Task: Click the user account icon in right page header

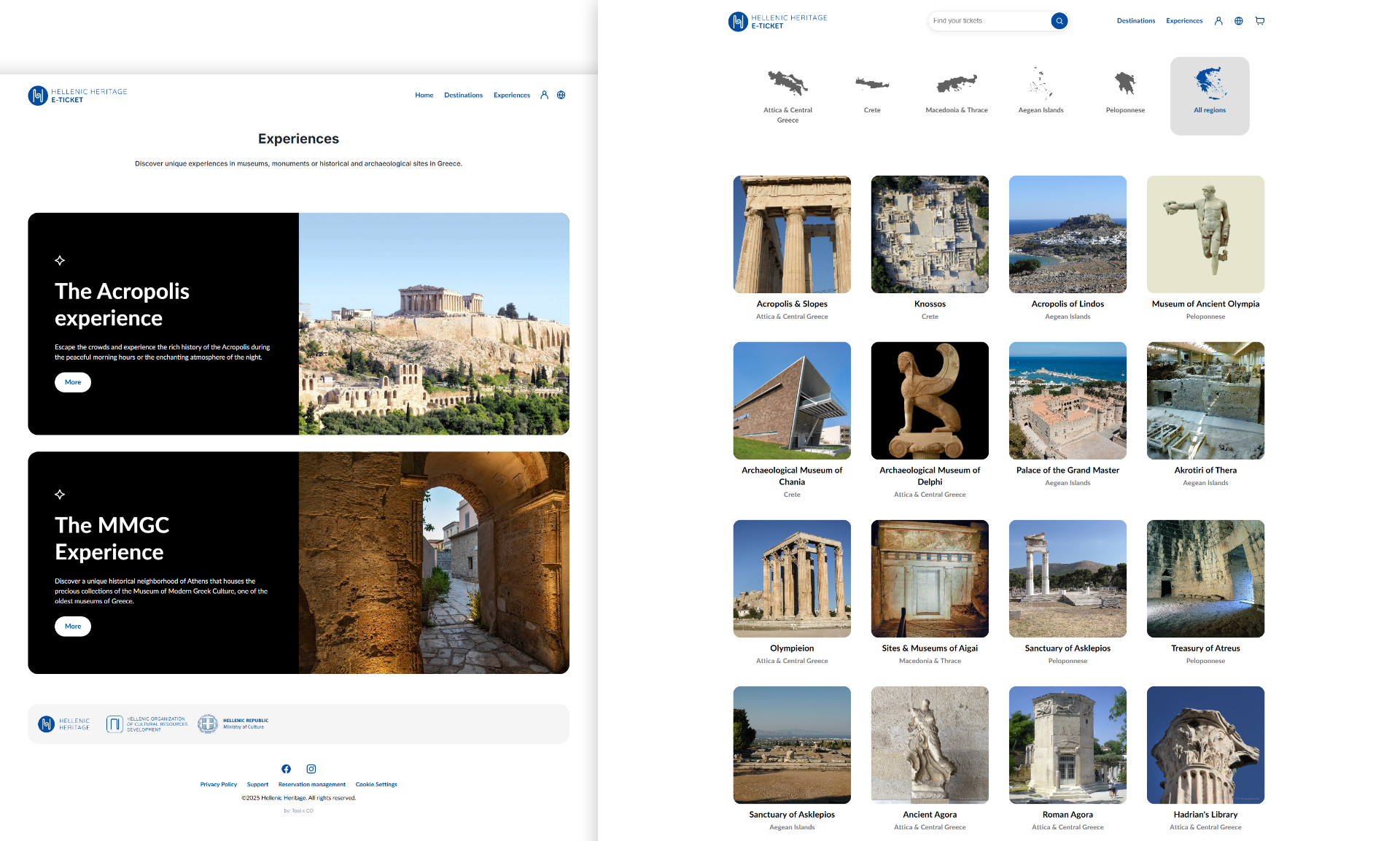Action: 1218,21
